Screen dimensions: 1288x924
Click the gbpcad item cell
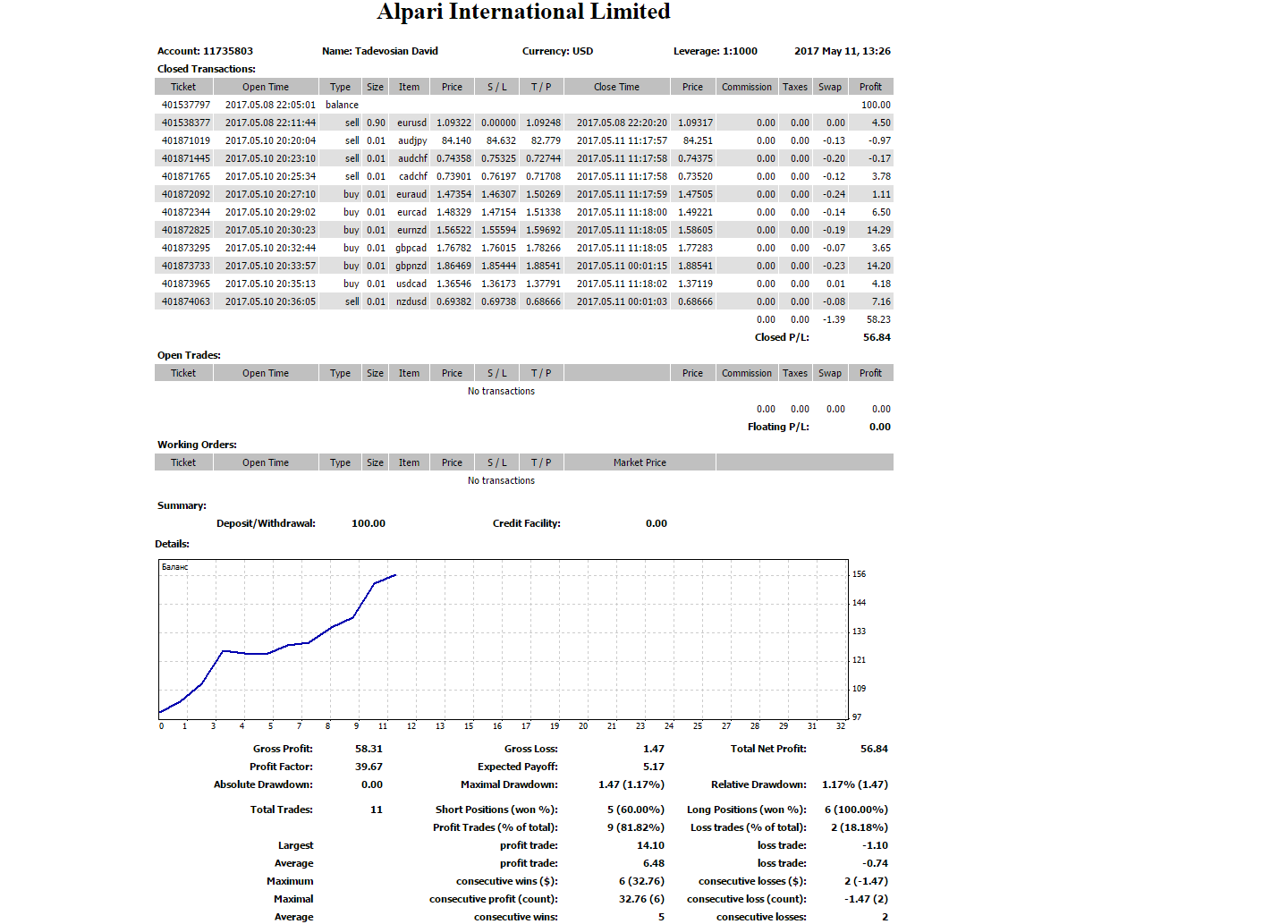[x=411, y=248]
